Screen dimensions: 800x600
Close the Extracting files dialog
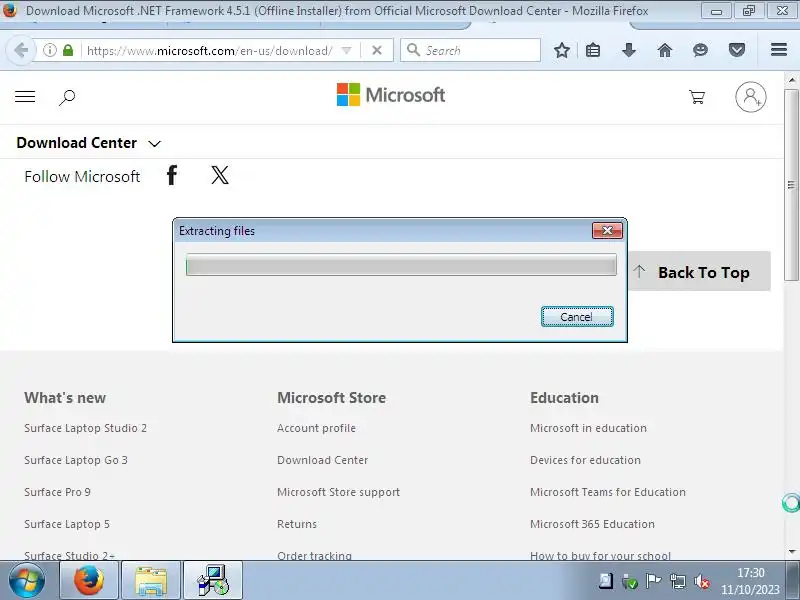607,231
